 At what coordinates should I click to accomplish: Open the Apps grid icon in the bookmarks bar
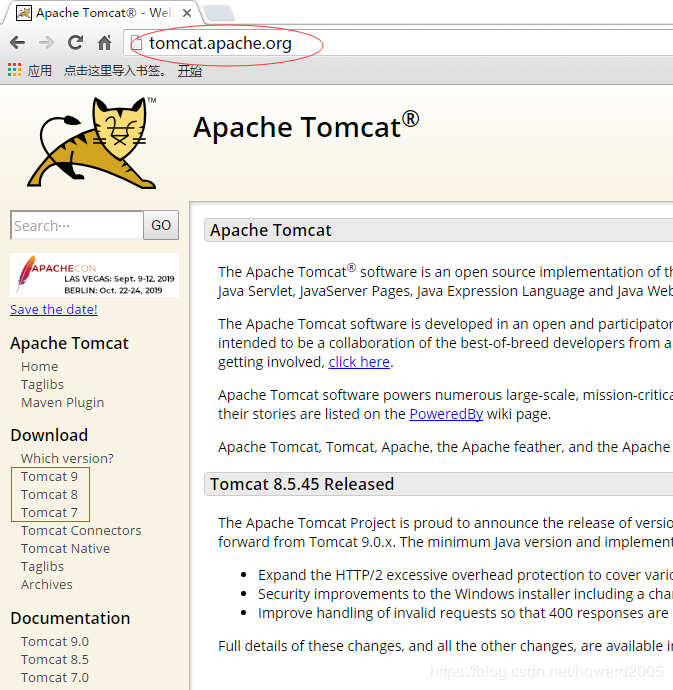[14, 70]
